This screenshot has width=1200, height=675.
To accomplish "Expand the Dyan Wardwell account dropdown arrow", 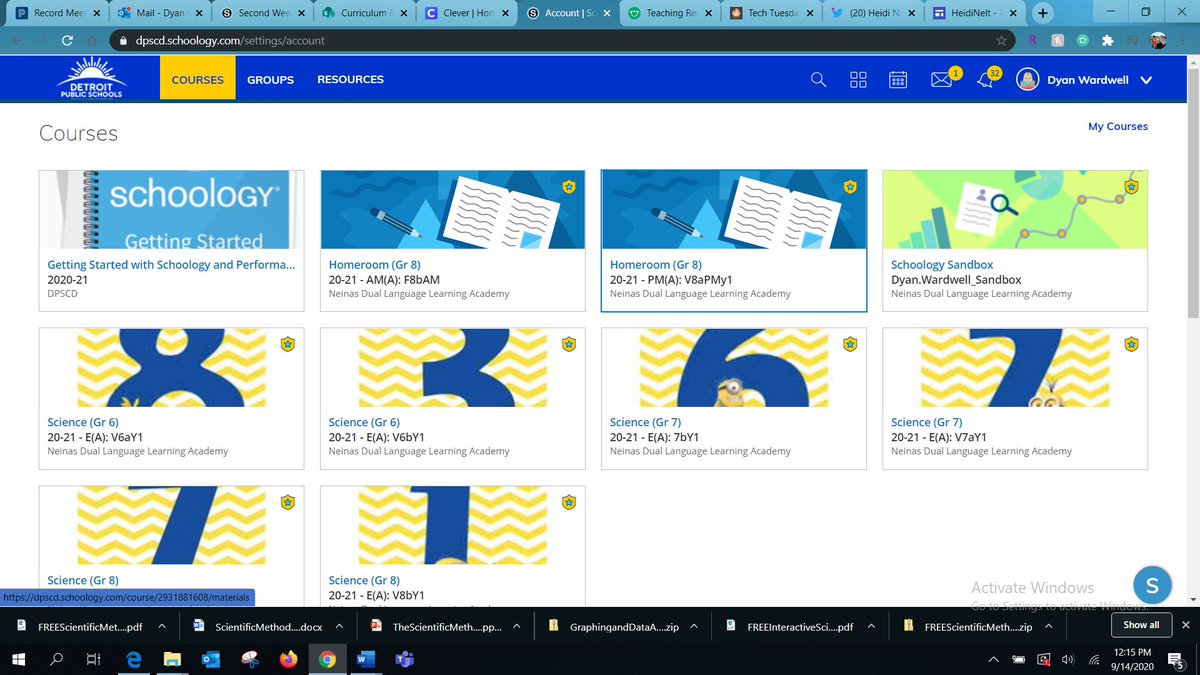I will pos(1146,81).
